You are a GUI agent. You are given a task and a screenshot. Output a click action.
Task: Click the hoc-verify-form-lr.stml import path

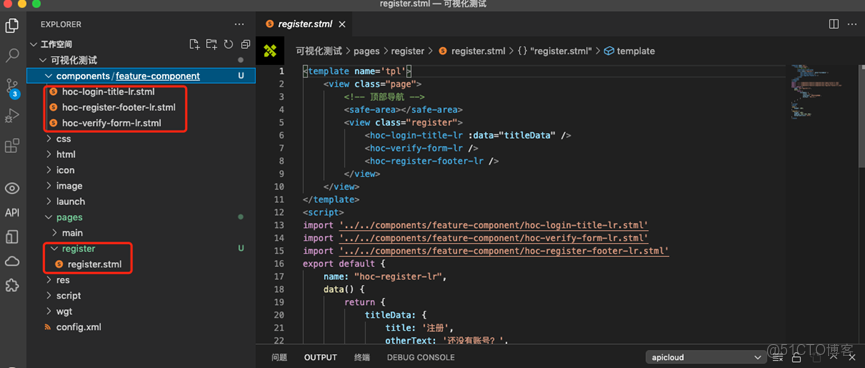494,238
